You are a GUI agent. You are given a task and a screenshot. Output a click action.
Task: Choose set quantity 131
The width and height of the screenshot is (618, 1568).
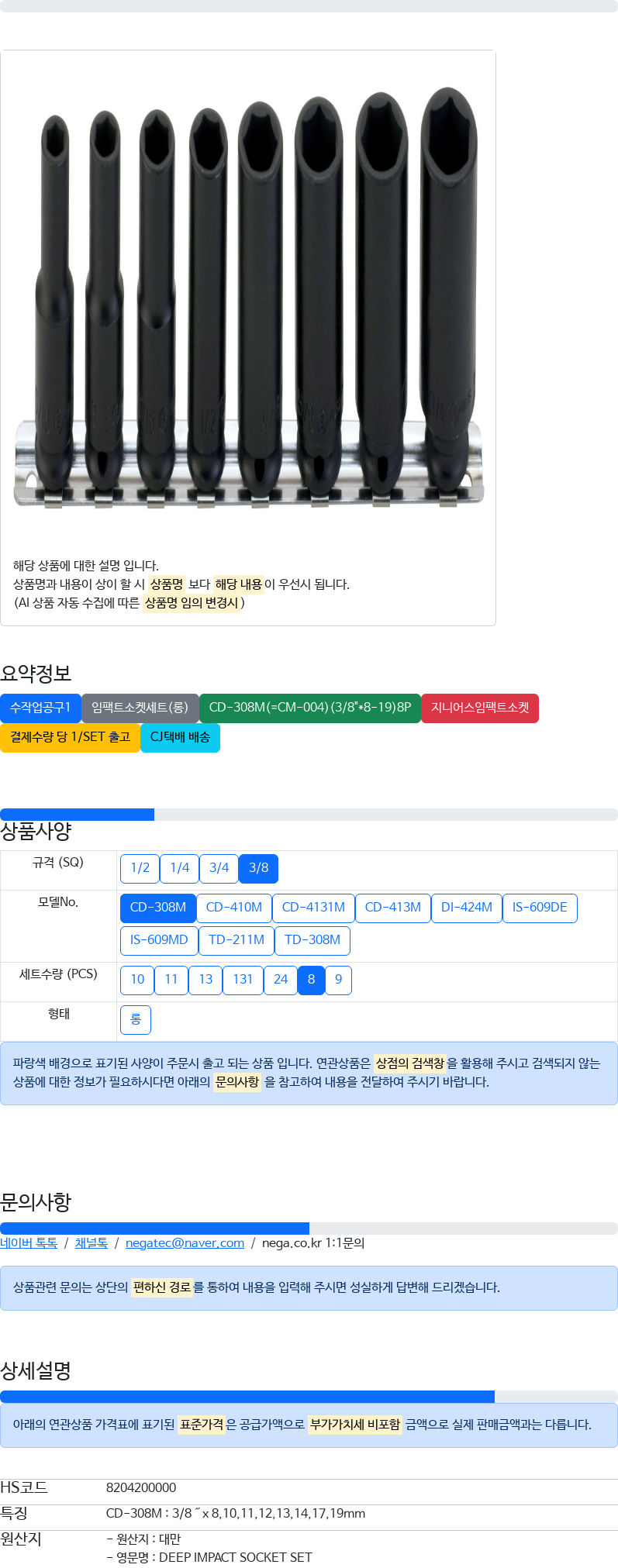coord(243,980)
